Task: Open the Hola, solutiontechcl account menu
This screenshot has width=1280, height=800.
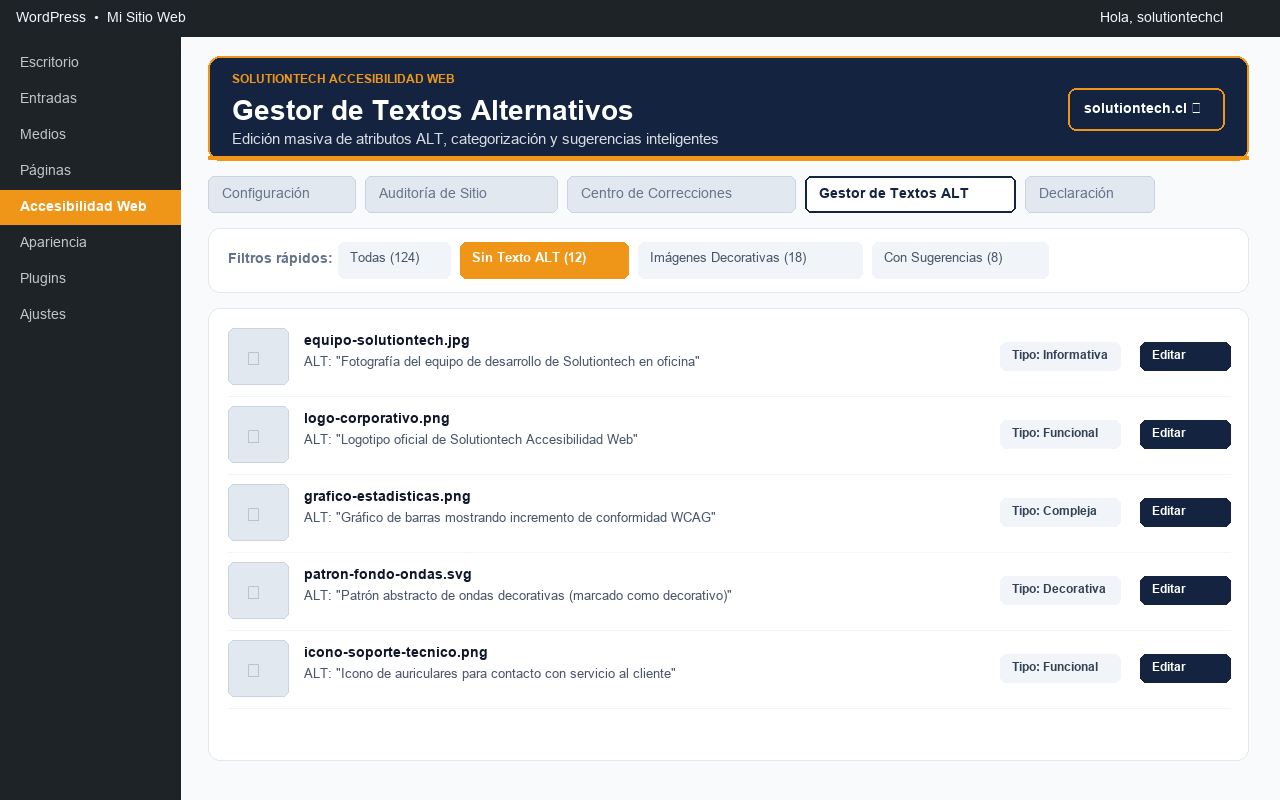Action: 1161,17
